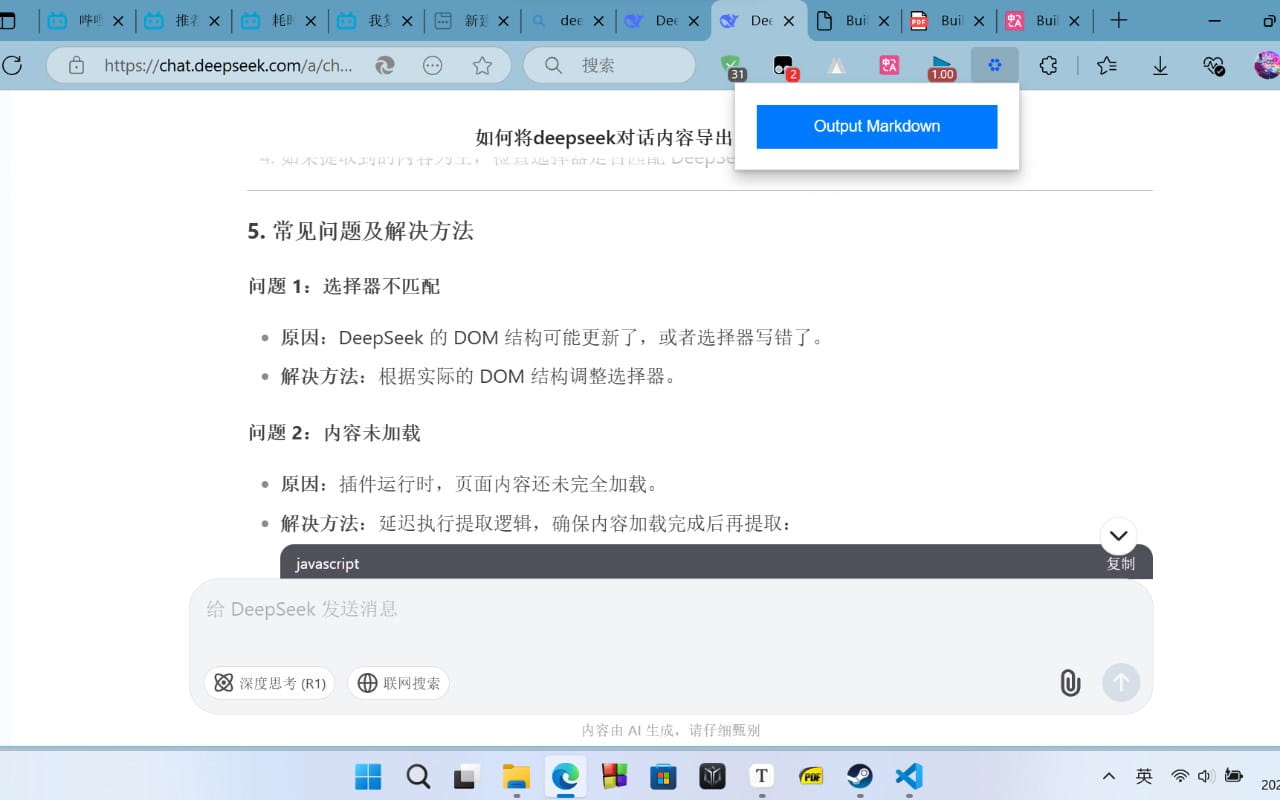
Task: Click the refresh page icon
Action: [x=12, y=66]
